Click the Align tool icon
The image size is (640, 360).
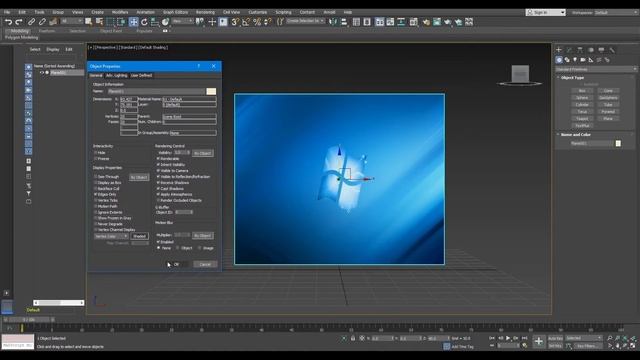click(x=344, y=22)
